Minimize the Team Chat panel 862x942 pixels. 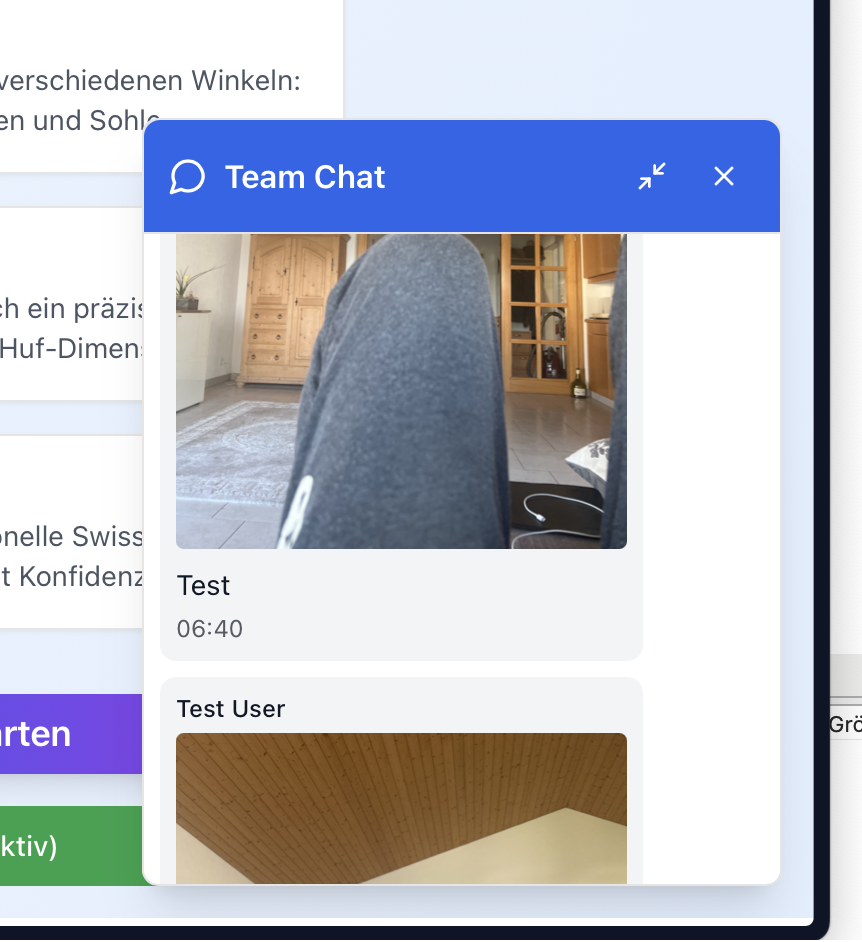pos(652,177)
